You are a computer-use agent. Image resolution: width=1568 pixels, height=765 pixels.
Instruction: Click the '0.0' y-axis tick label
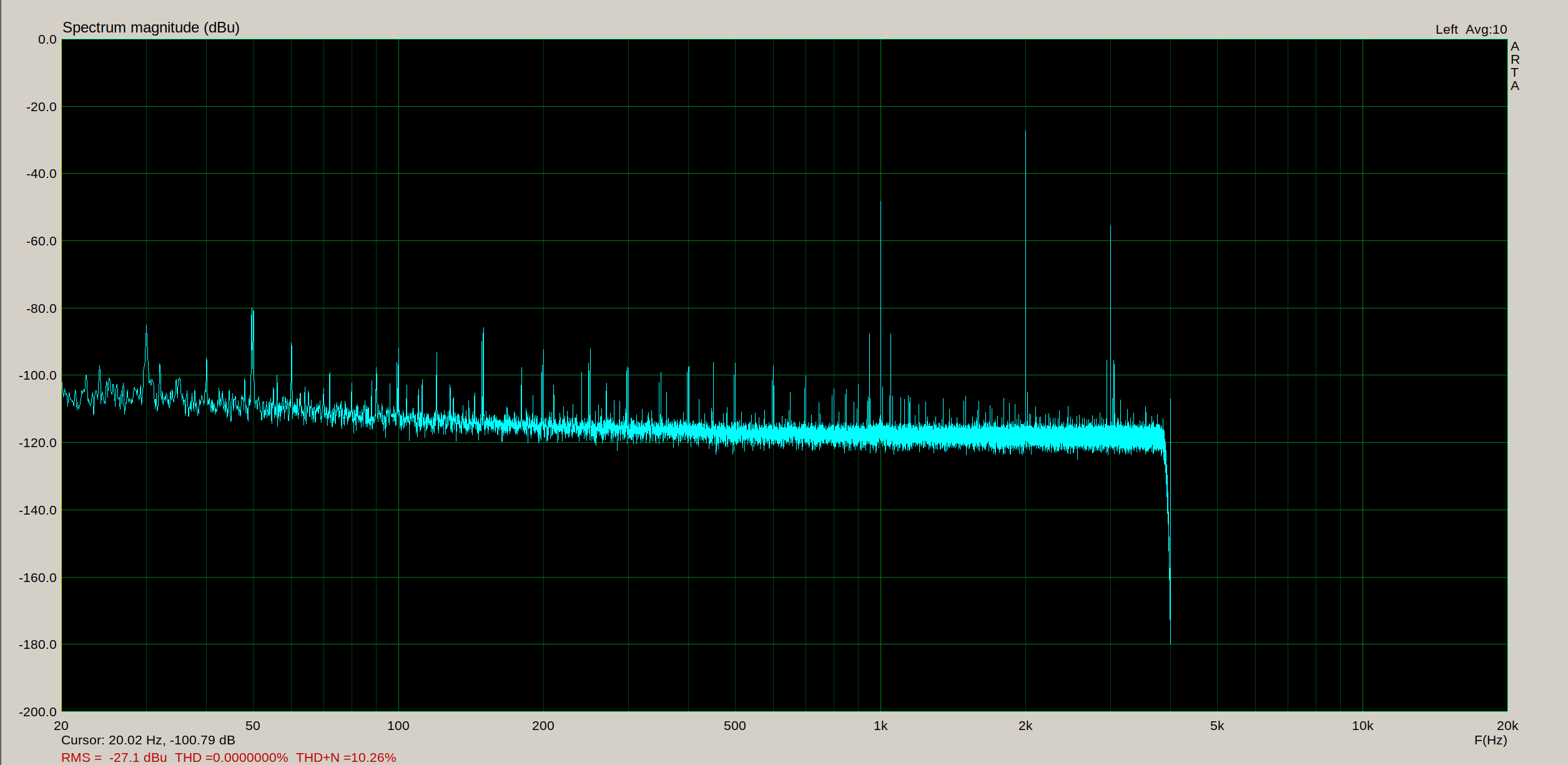47,39
